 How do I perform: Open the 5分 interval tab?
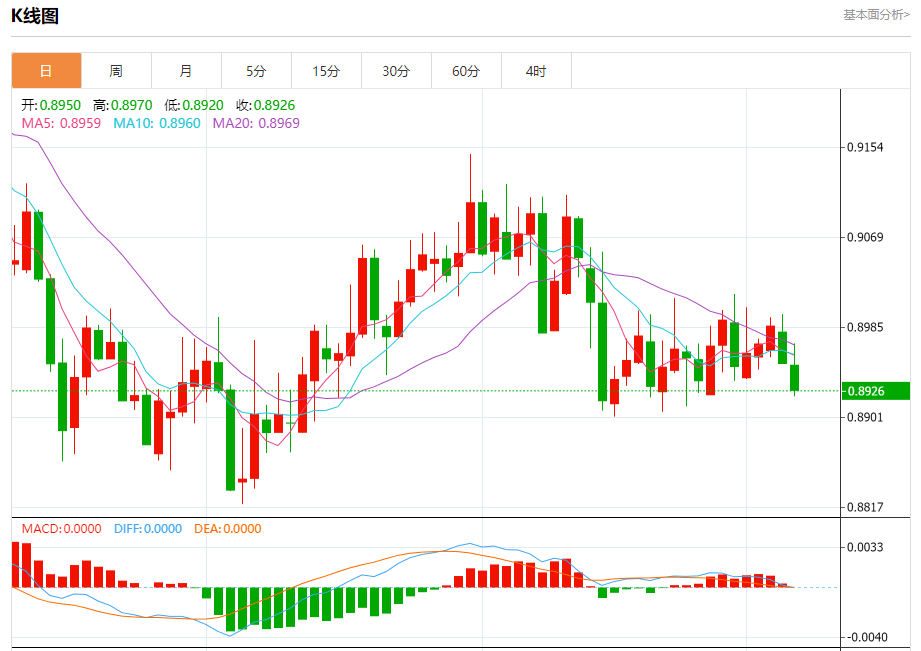coord(256,71)
